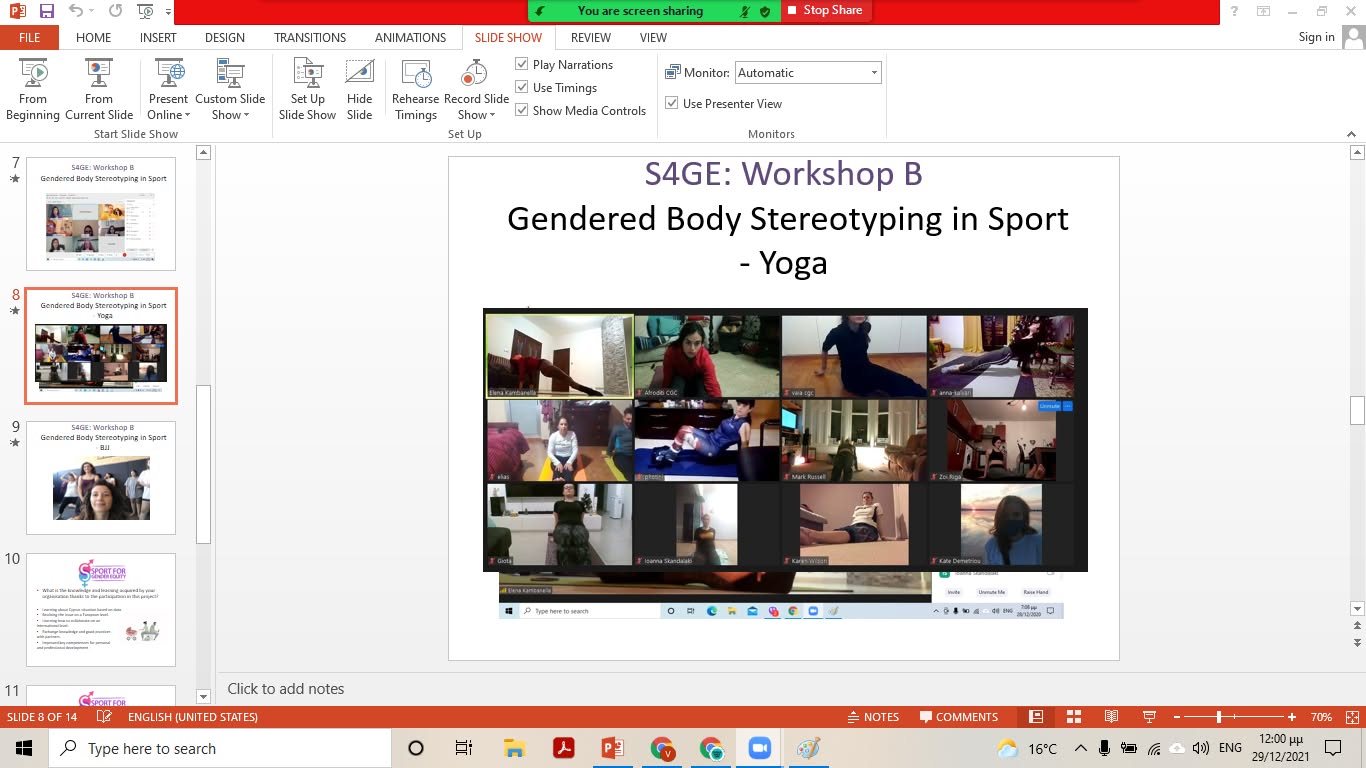Screen dimensions: 1366x768
Task: Disable Use Presenter View checkbox
Action: [x=672, y=103]
